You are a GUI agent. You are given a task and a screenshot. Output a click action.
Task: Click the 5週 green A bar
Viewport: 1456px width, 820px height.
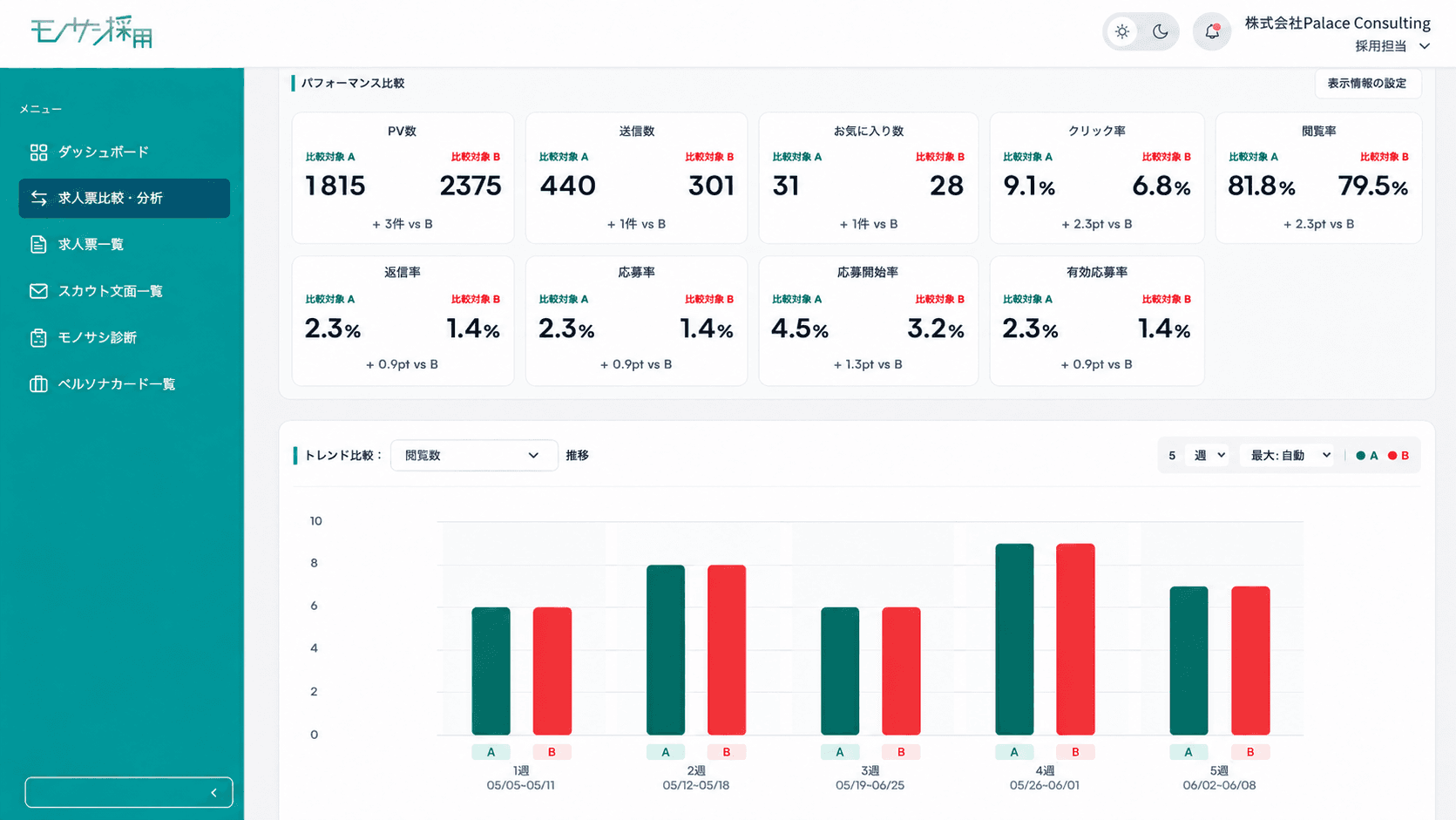(x=1189, y=661)
